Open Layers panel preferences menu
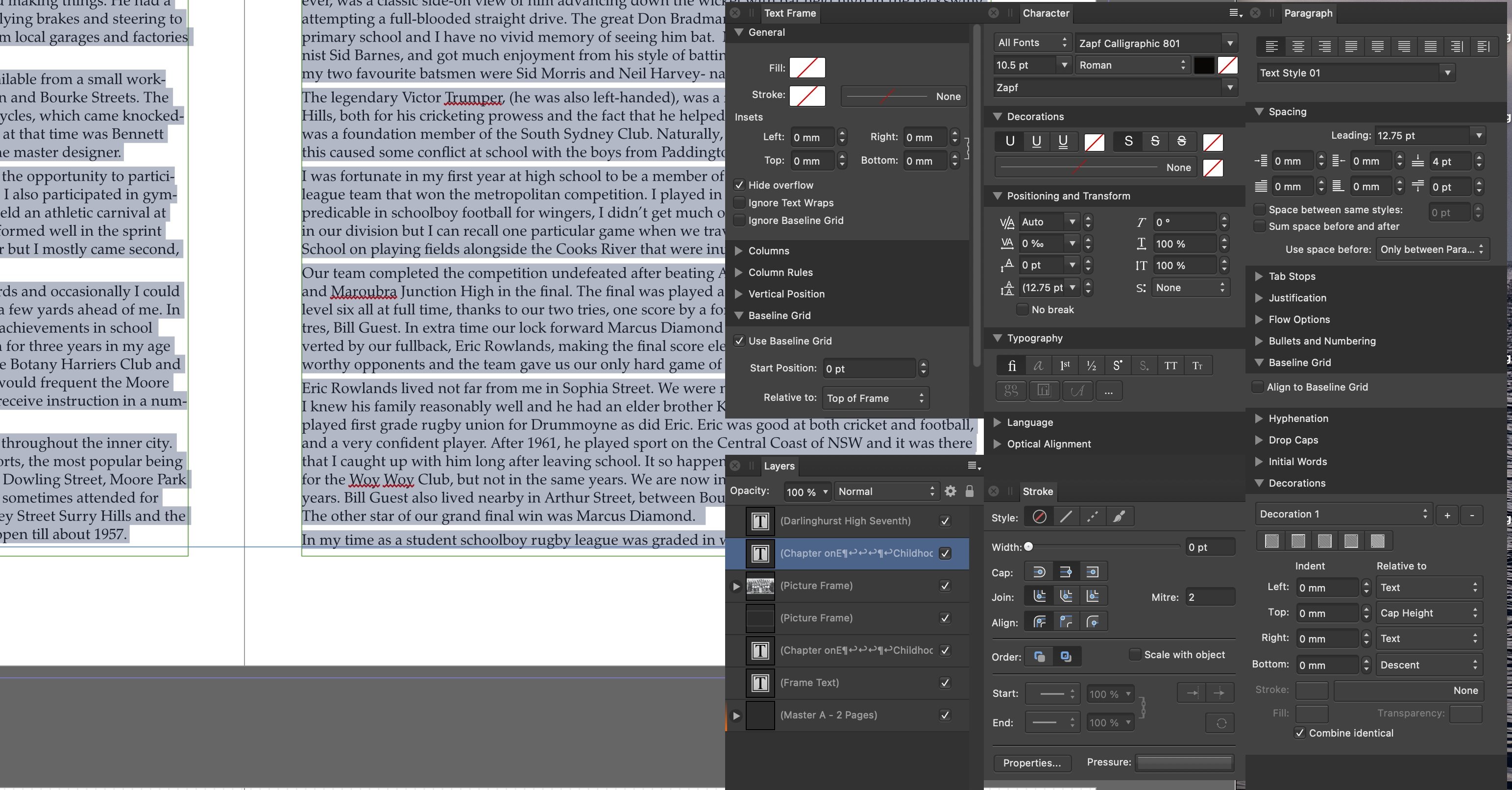The height and width of the screenshot is (790, 1512). (974, 466)
